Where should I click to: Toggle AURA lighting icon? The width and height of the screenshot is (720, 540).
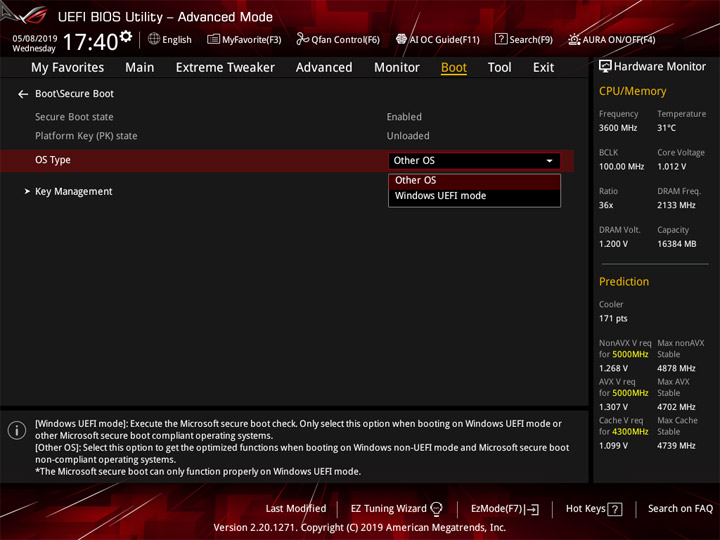click(x=574, y=39)
